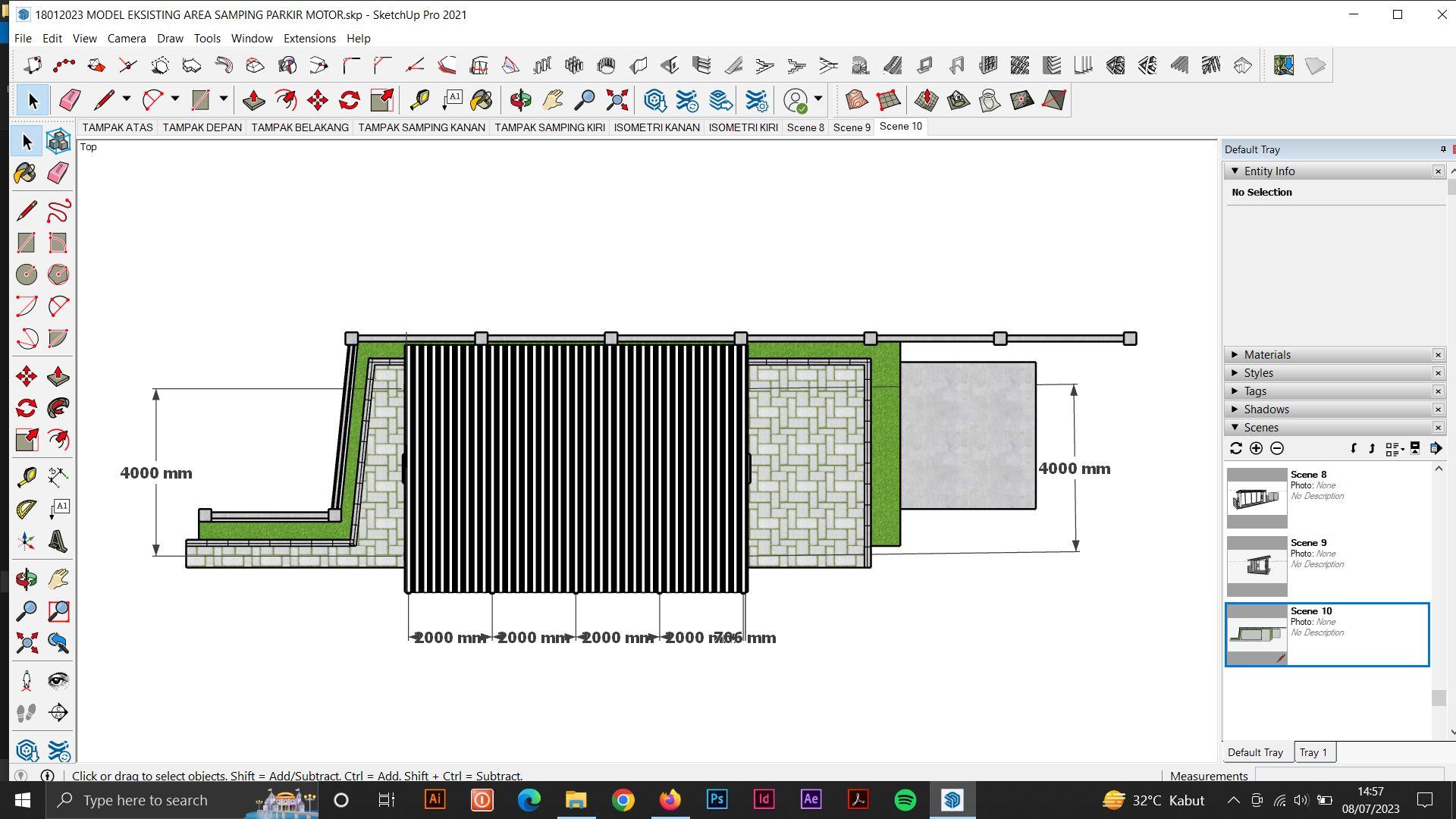Remove scene with the minus button

click(1277, 448)
